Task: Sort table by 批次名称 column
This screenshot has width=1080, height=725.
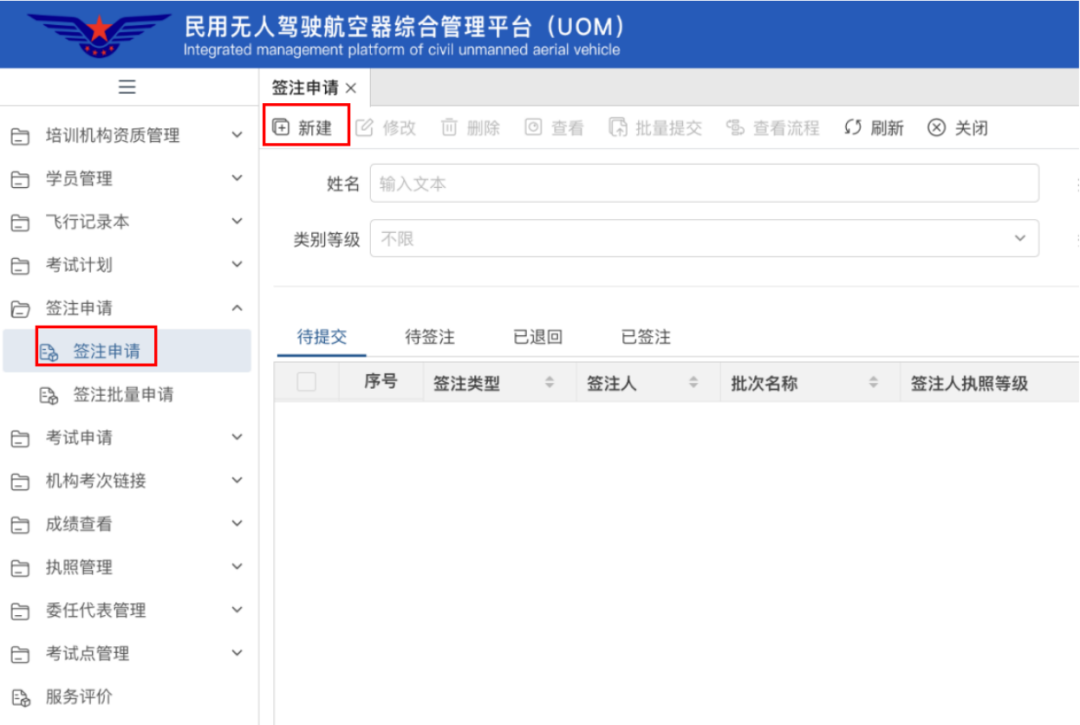Action: [873, 382]
